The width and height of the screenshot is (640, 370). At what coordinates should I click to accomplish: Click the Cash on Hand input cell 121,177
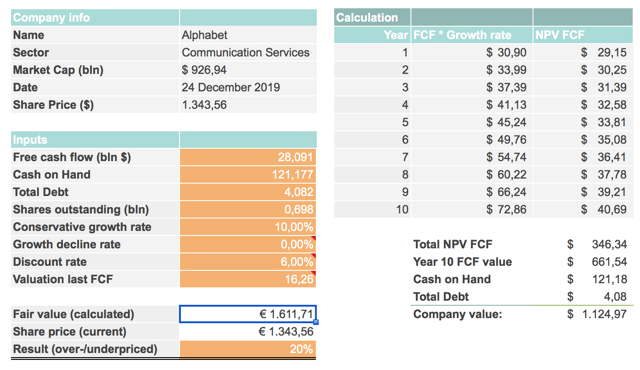pyautogui.click(x=248, y=175)
